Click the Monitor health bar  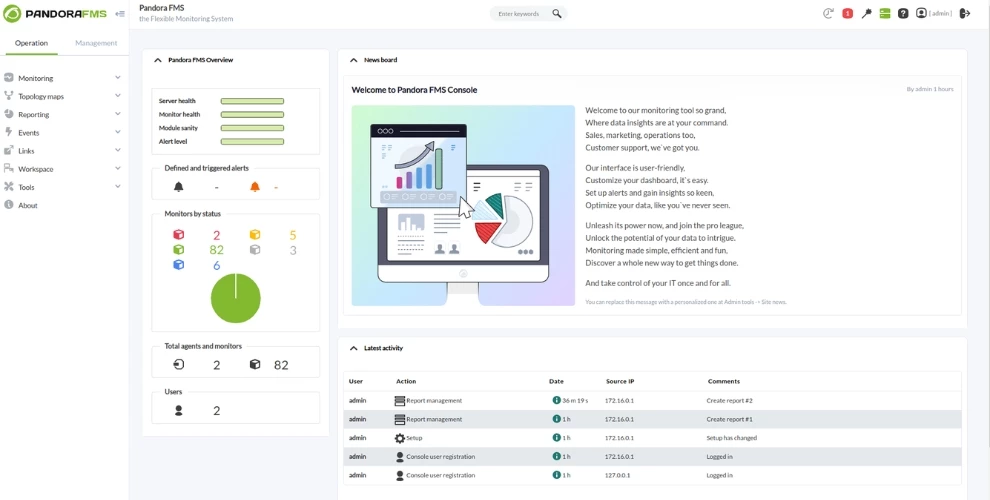click(252, 114)
